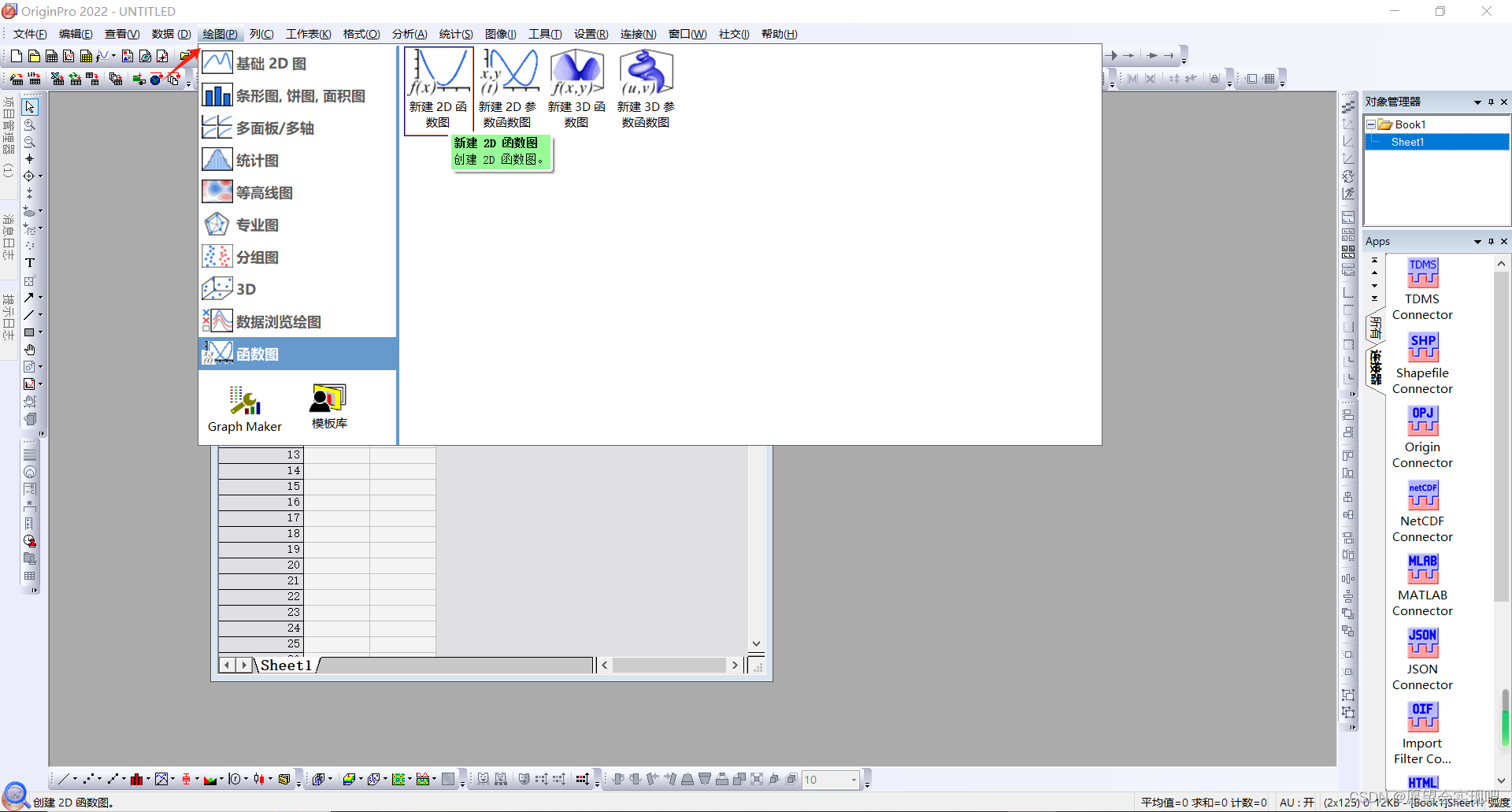This screenshot has height=812, width=1512.
Task: Select 等高线图 category in plot menu
Action: tap(298, 192)
